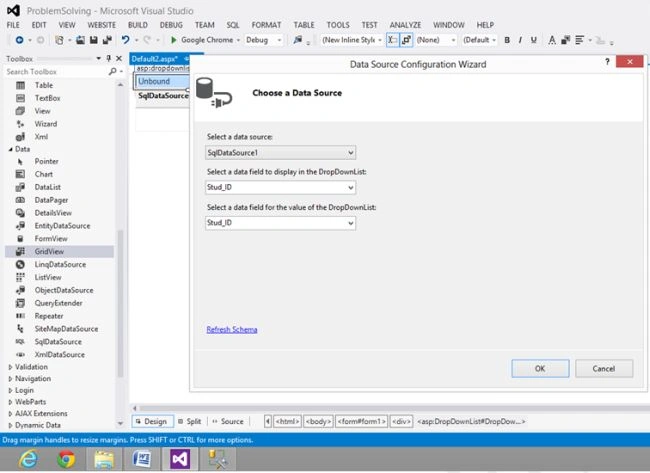Select the XmlDataSource control in Toolbox
650x473 pixels.
pyautogui.click(x=59, y=354)
